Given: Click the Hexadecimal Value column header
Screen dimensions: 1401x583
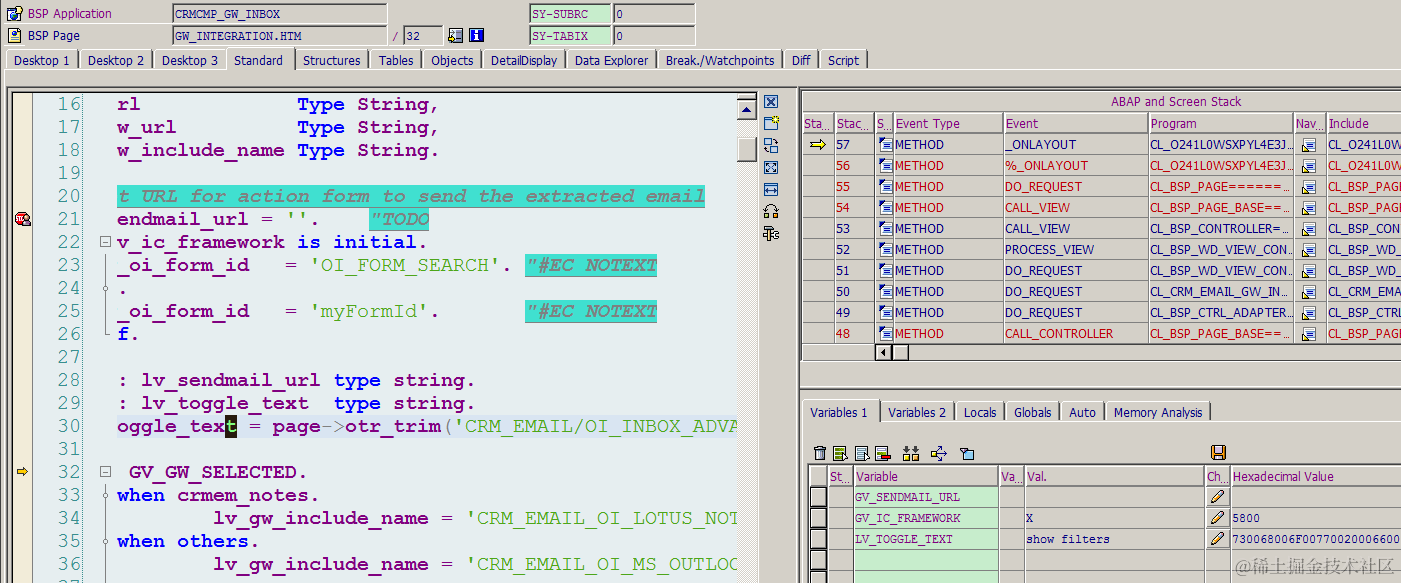Looking at the screenshot, I should coord(1316,476).
